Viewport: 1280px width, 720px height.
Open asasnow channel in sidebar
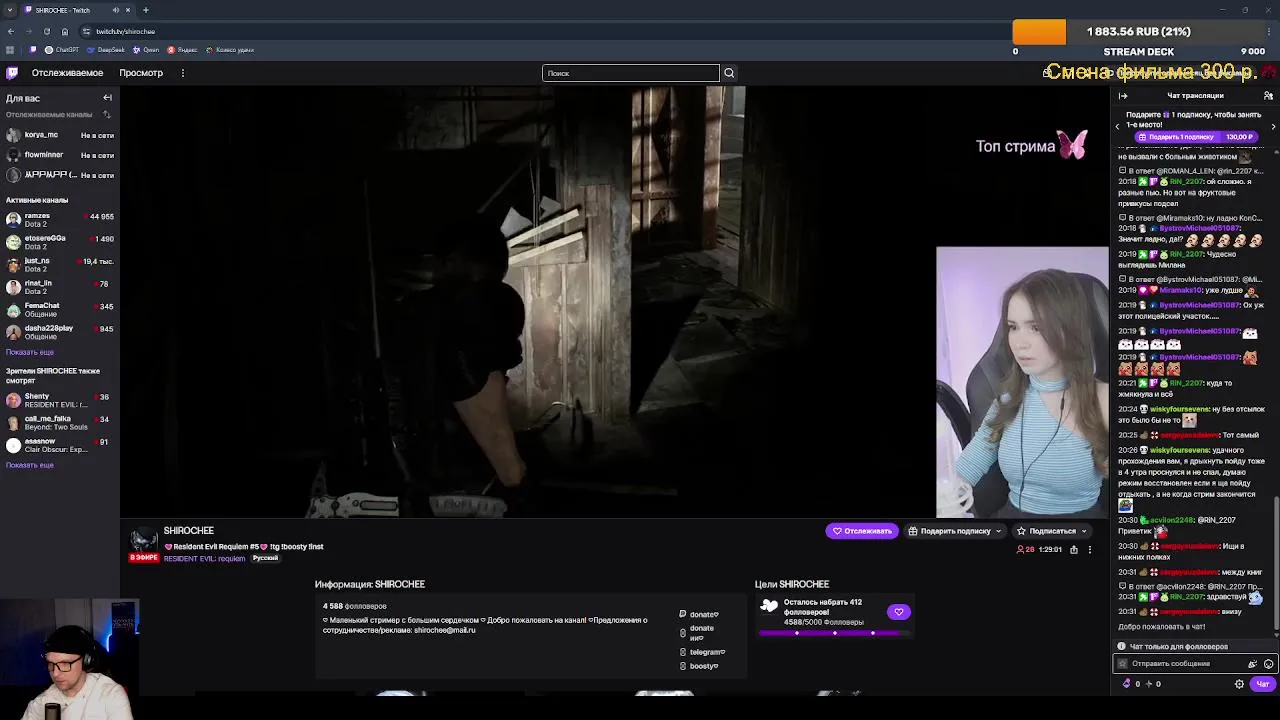(x=60, y=445)
